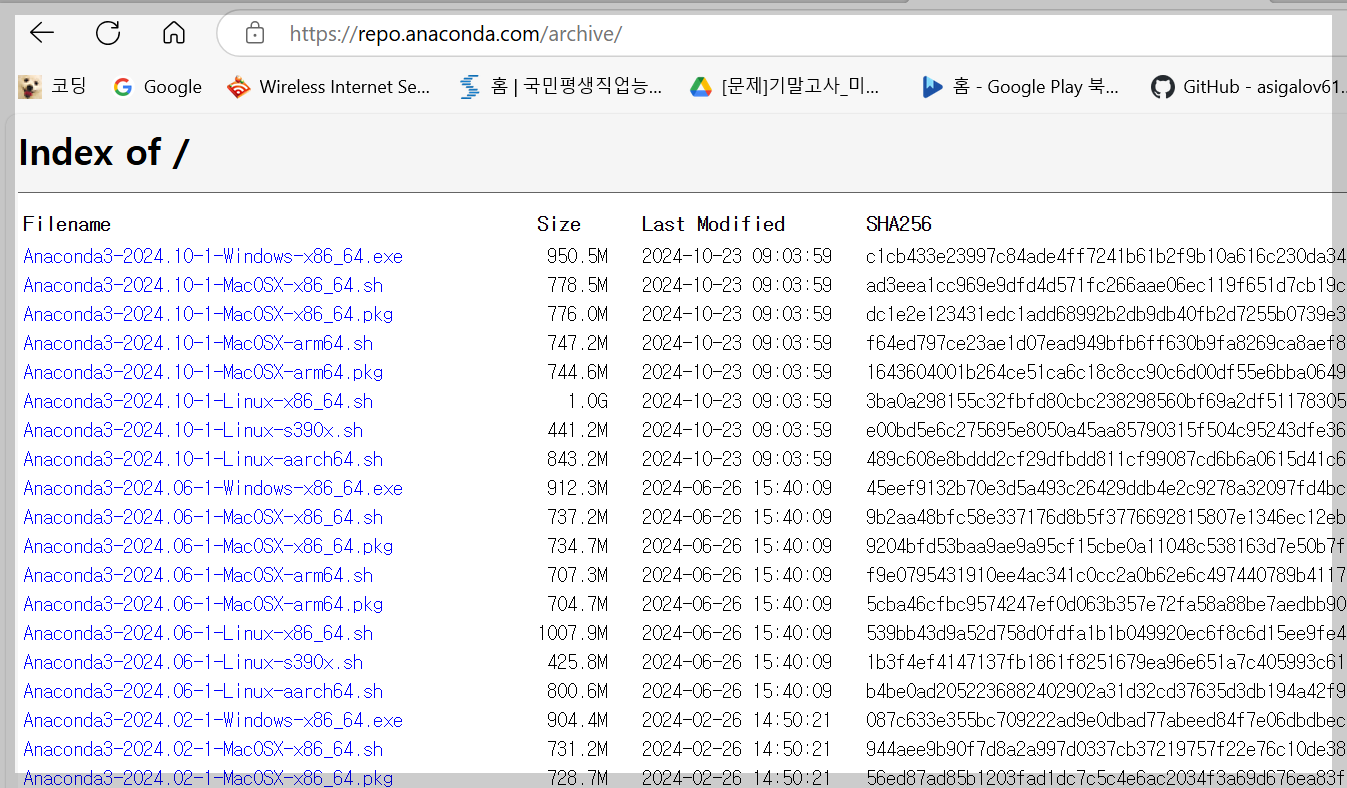Download Anaconda3-2024.06-1-Windows-x86_64.exe

213,488
